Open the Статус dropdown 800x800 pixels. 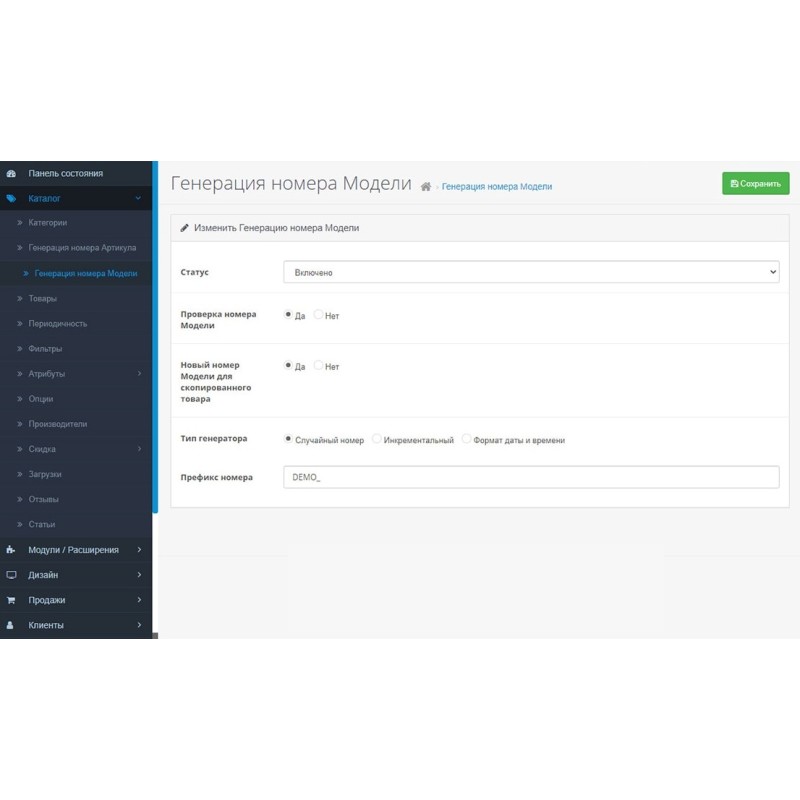pyautogui.click(x=534, y=271)
